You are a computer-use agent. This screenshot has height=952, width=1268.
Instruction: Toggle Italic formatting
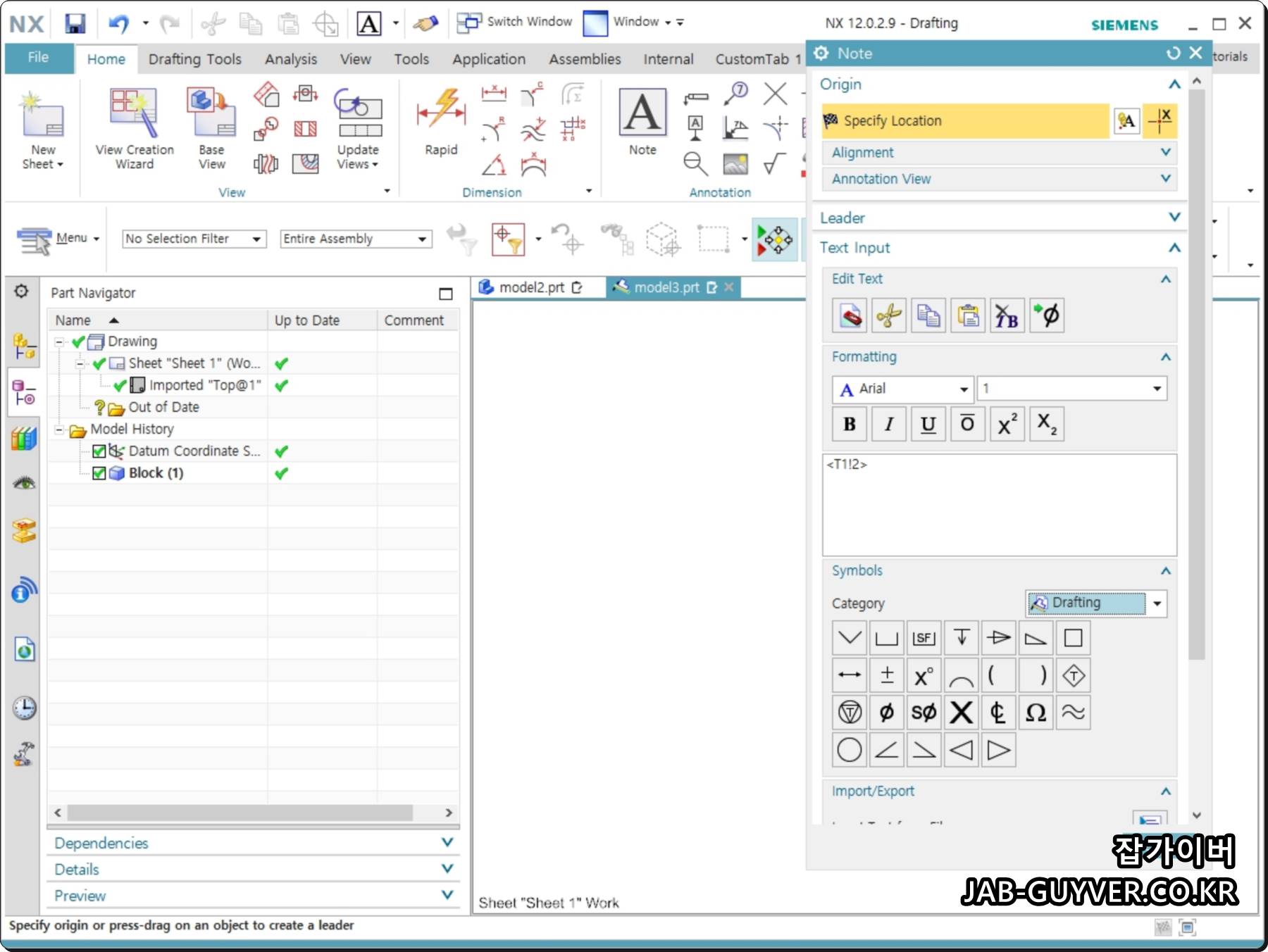point(888,424)
